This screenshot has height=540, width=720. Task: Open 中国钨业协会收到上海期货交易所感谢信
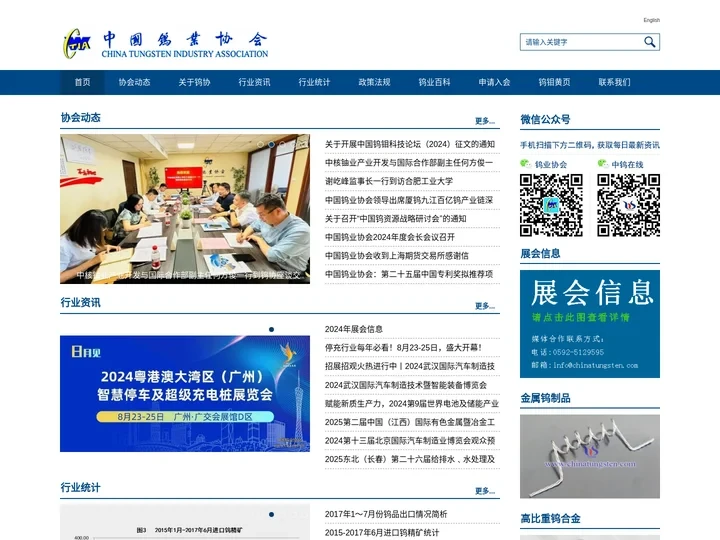[x=397, y=255]
